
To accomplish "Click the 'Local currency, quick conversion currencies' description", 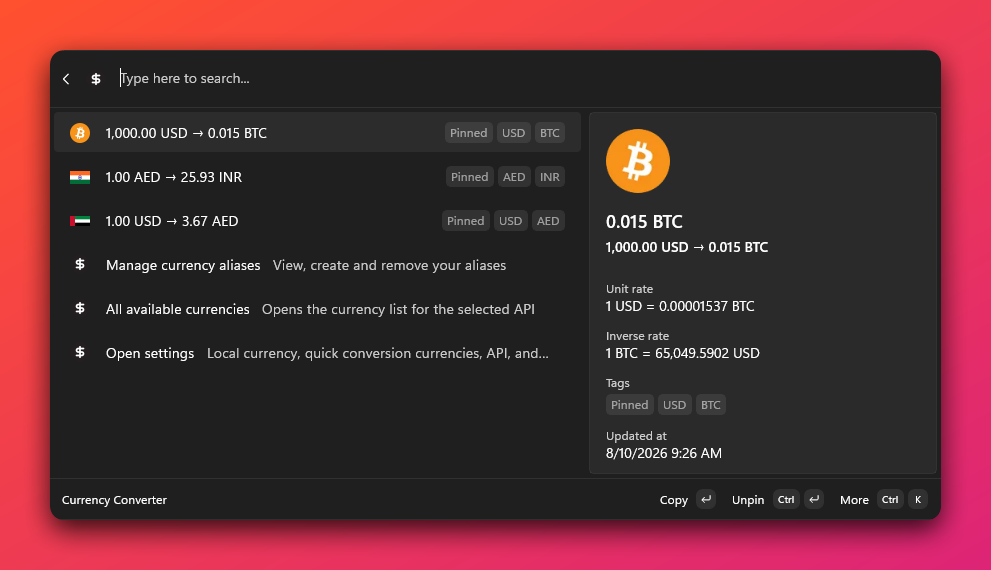I will [x=377, y=353].
